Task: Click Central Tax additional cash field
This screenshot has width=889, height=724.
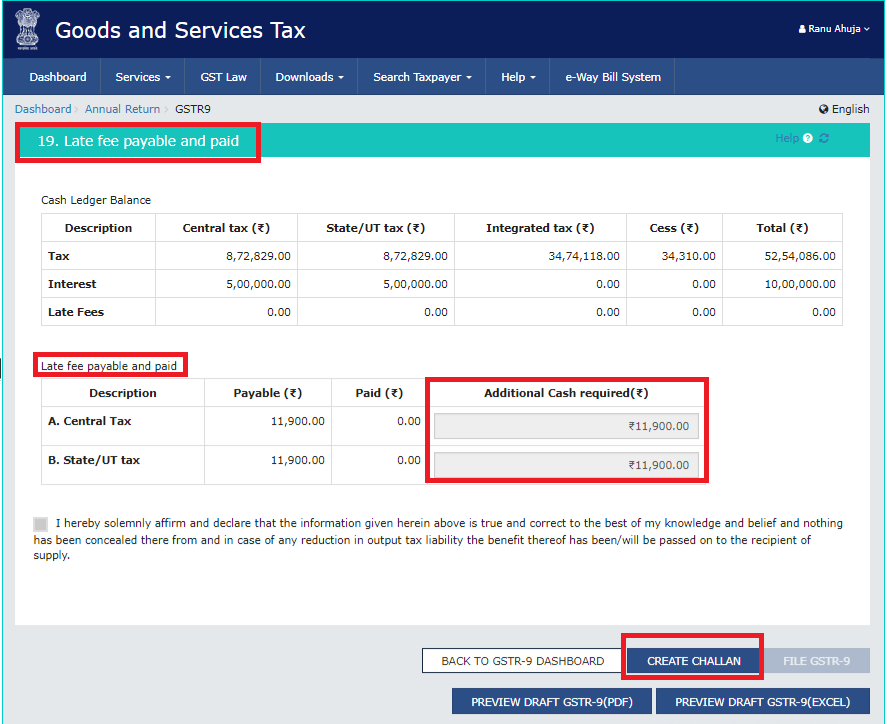Action: pos(566,426)
